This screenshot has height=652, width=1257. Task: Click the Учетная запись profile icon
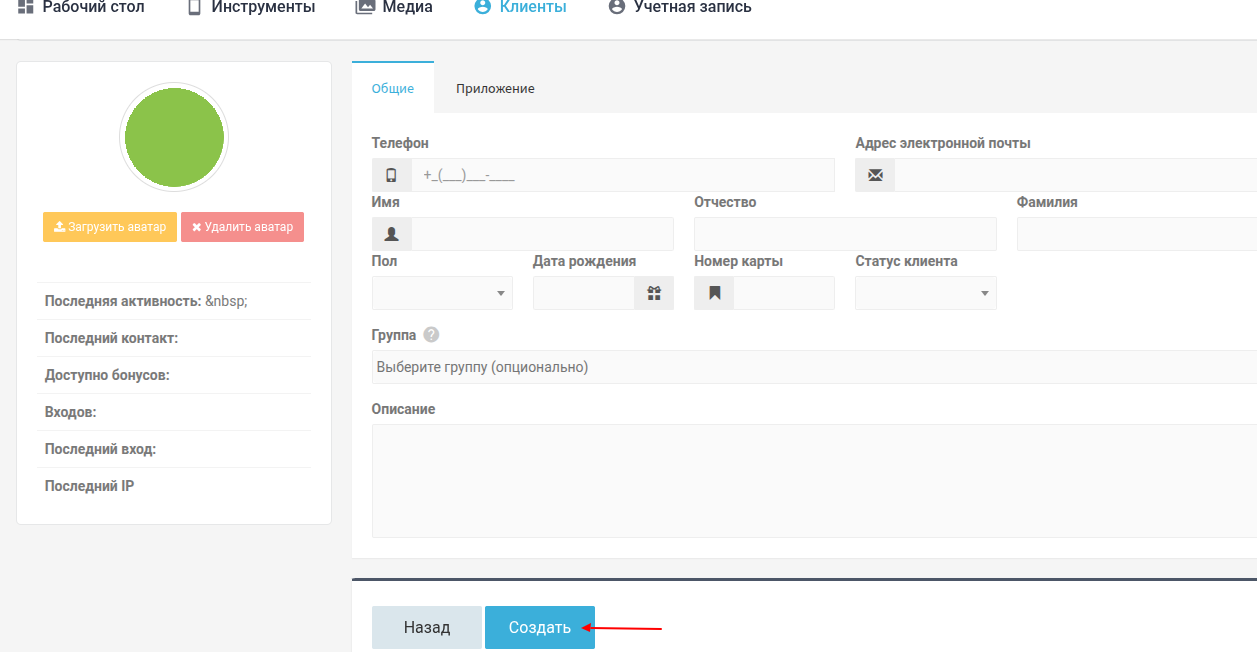[617, 7]
